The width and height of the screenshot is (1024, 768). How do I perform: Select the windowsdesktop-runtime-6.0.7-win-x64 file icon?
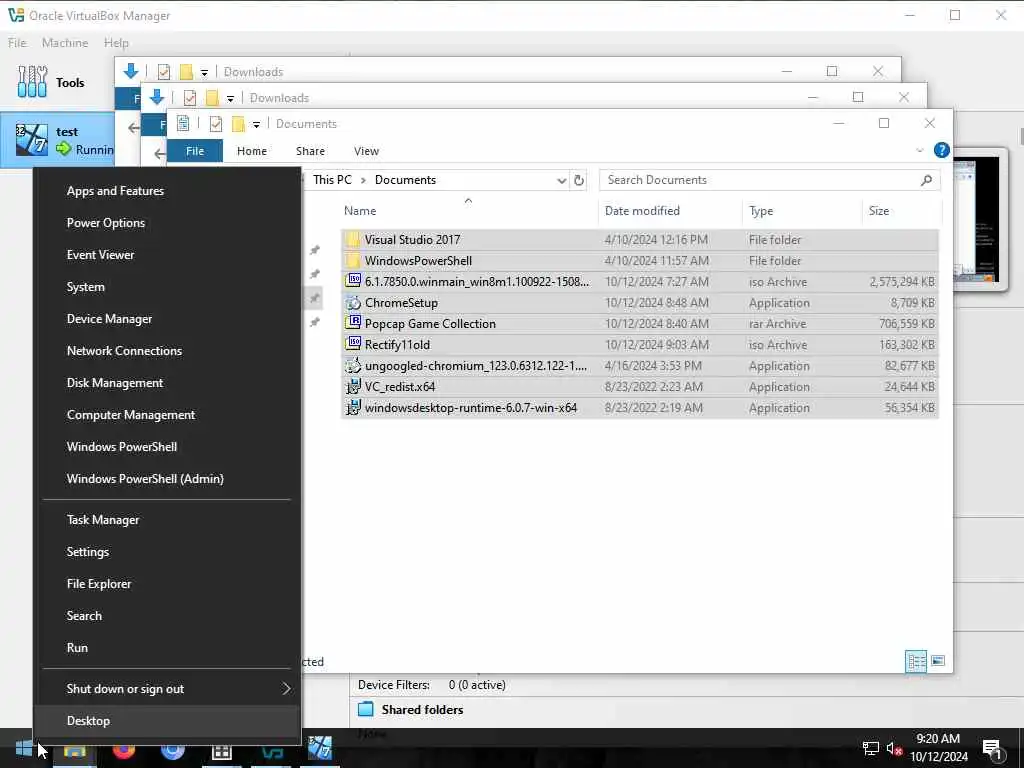tap(353, 407)
